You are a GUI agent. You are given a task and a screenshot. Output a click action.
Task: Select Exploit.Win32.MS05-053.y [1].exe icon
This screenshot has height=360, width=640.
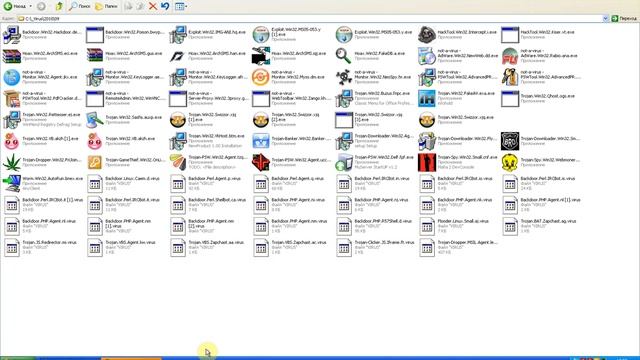261,35
